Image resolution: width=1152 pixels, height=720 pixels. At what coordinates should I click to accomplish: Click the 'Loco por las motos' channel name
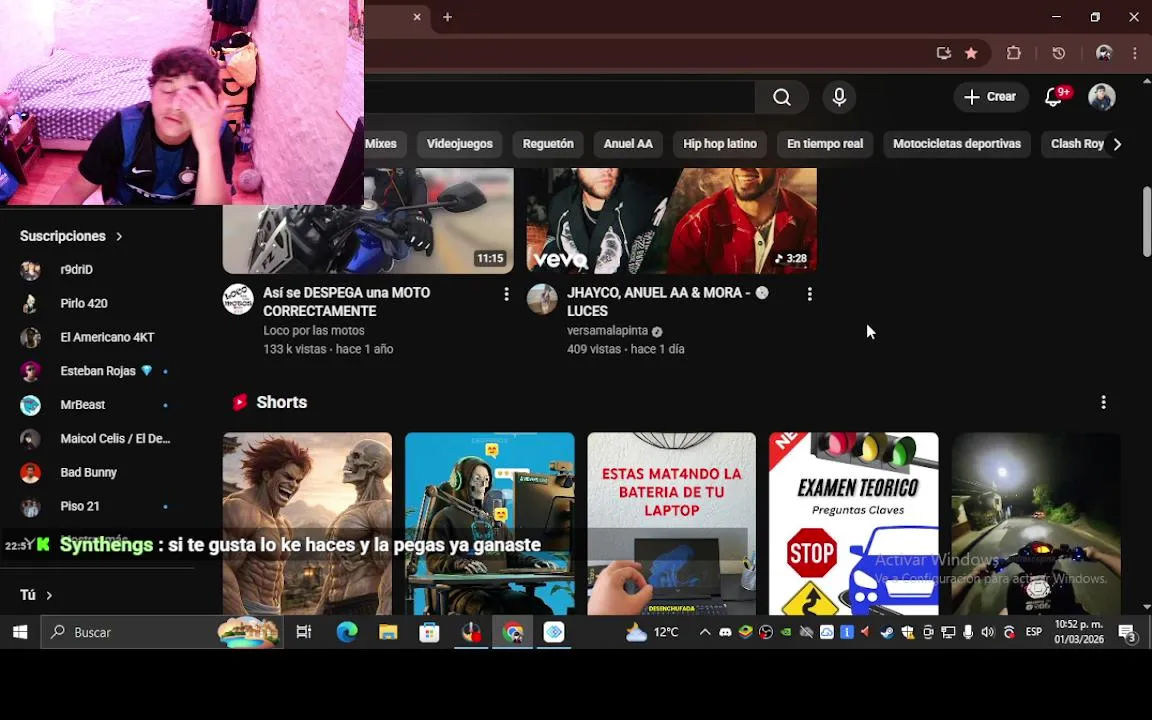[314, 331]
